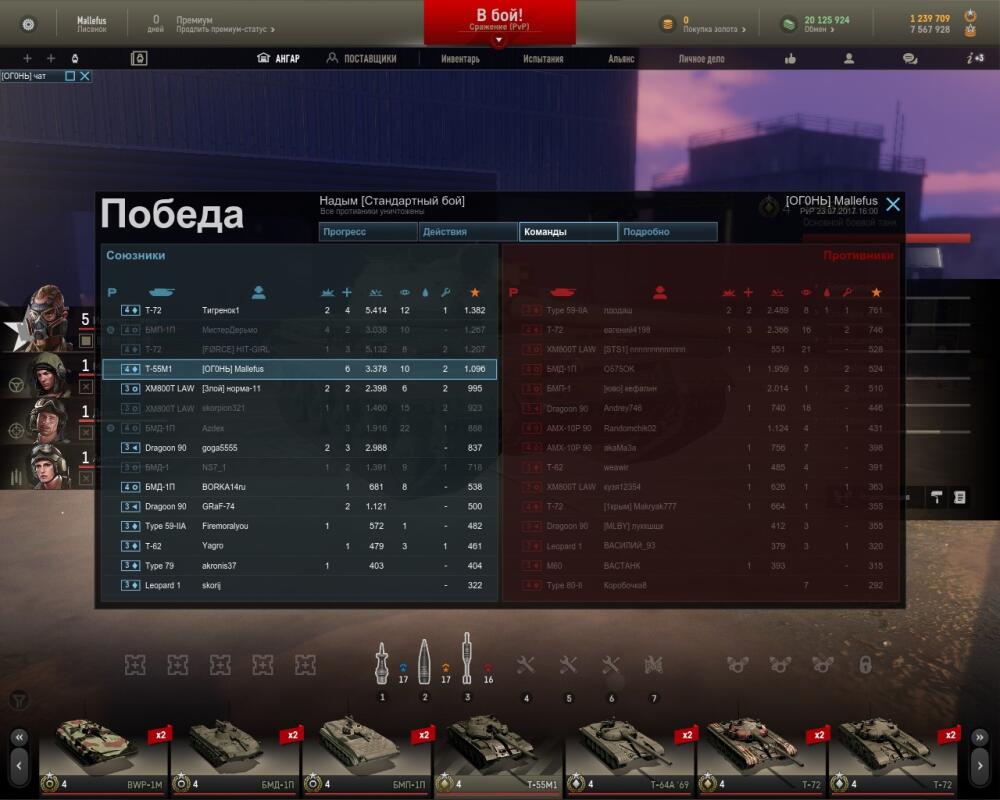1000x800 pixels.
Task: Go to the Поставщики menu
Action: click(361, 58)
